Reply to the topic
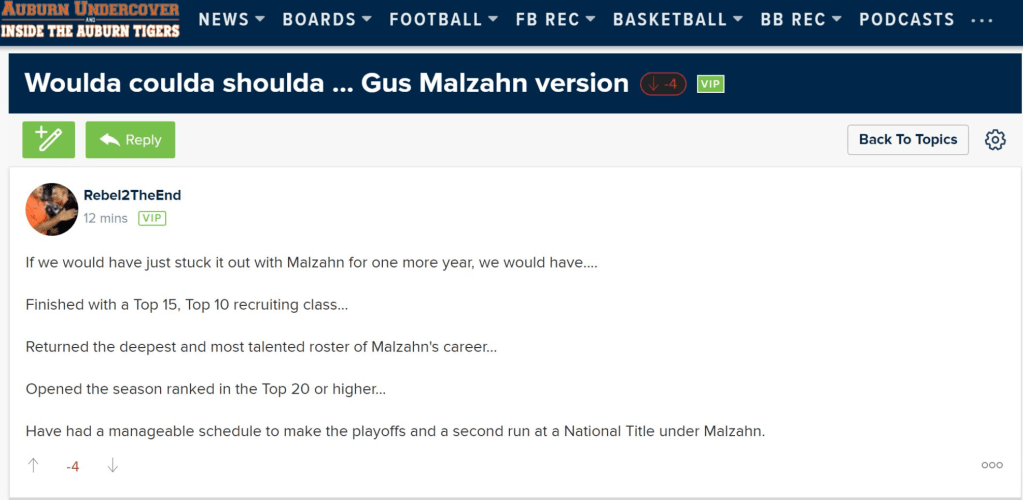This screenshot has height=500, width=1023. 130,140
